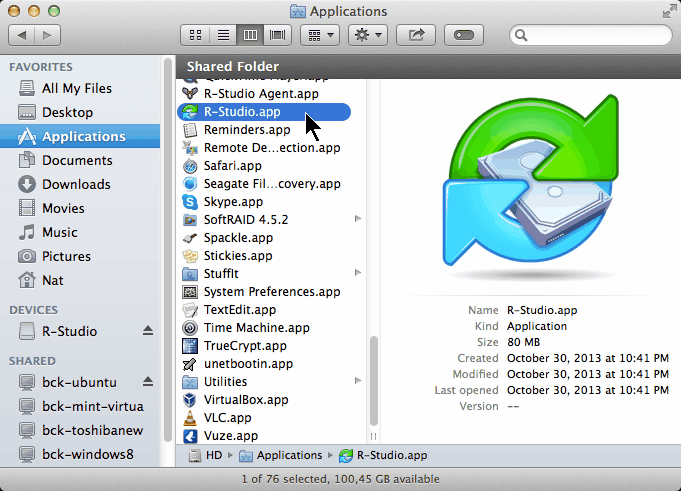
Task: Select the StuffIt folder icon
Action: [x=190, y=274]
